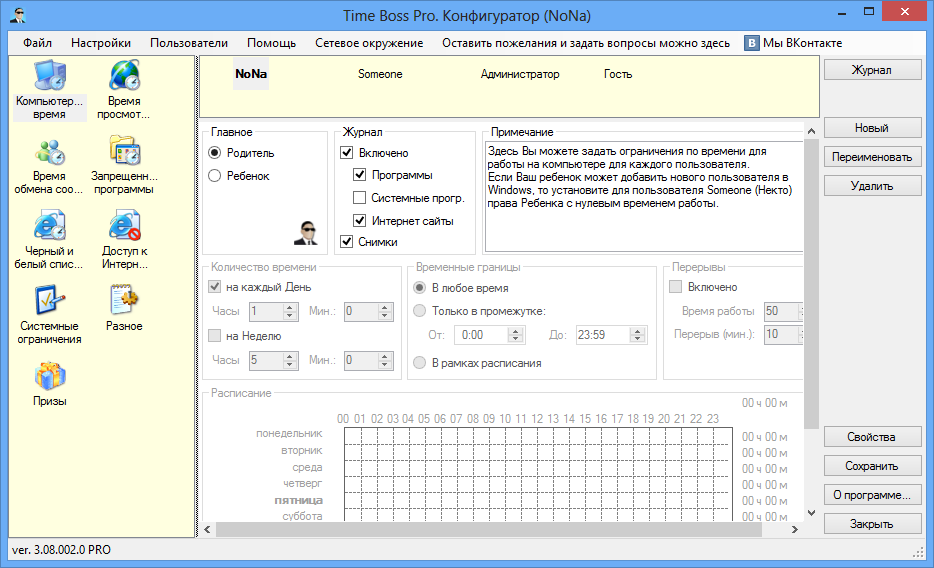Select the В рамках расписания option
Viewport: 934px width, 568px height.
pos(420,363)
